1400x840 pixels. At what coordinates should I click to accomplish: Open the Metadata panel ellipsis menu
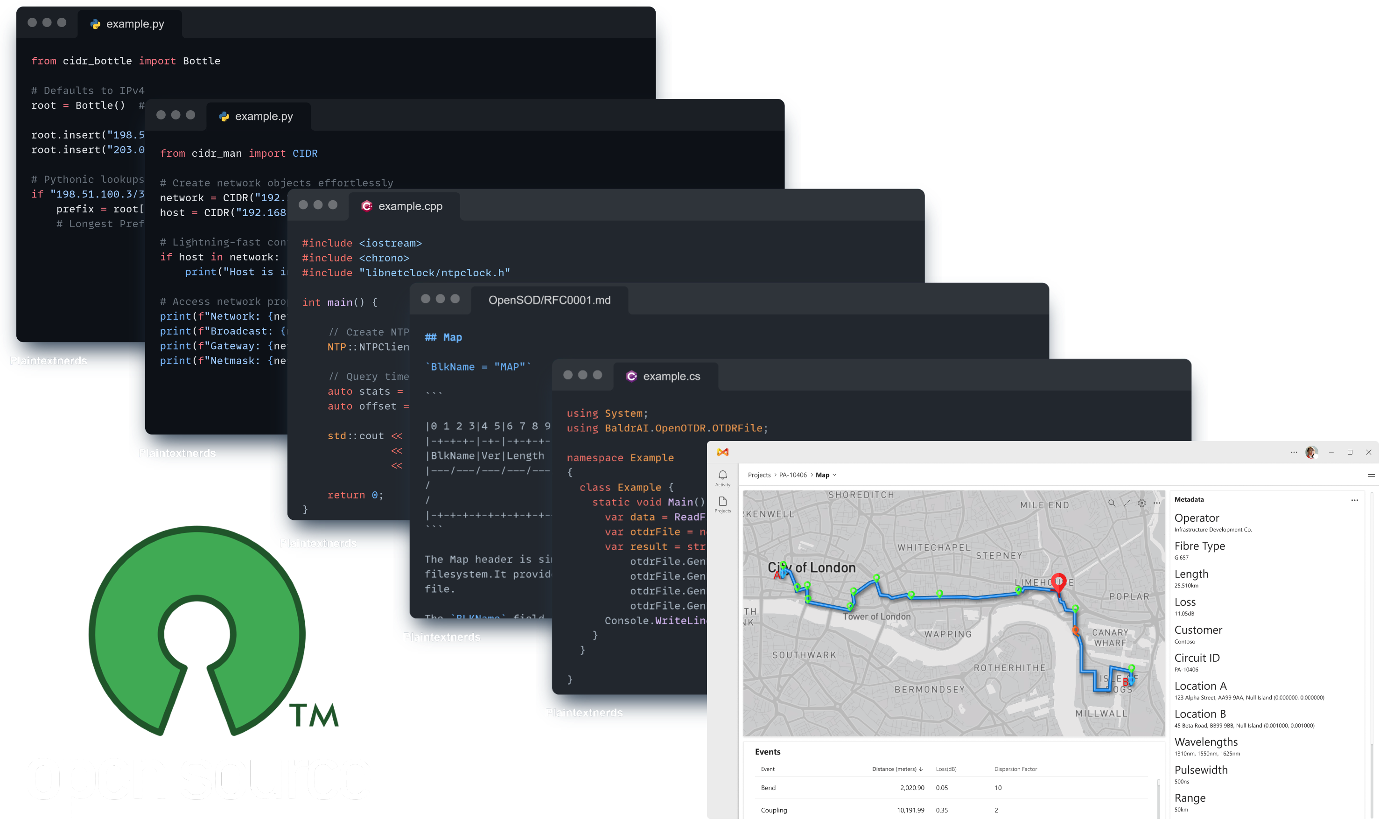pos(1355,500)
